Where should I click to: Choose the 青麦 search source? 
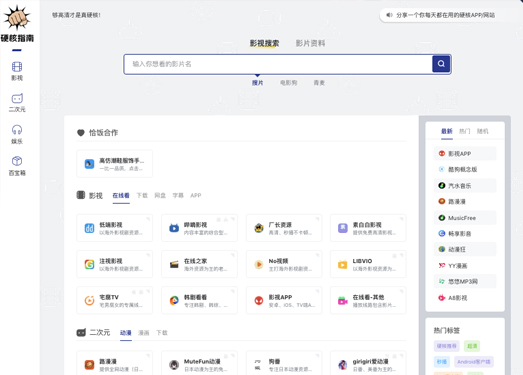click(319, 83)
